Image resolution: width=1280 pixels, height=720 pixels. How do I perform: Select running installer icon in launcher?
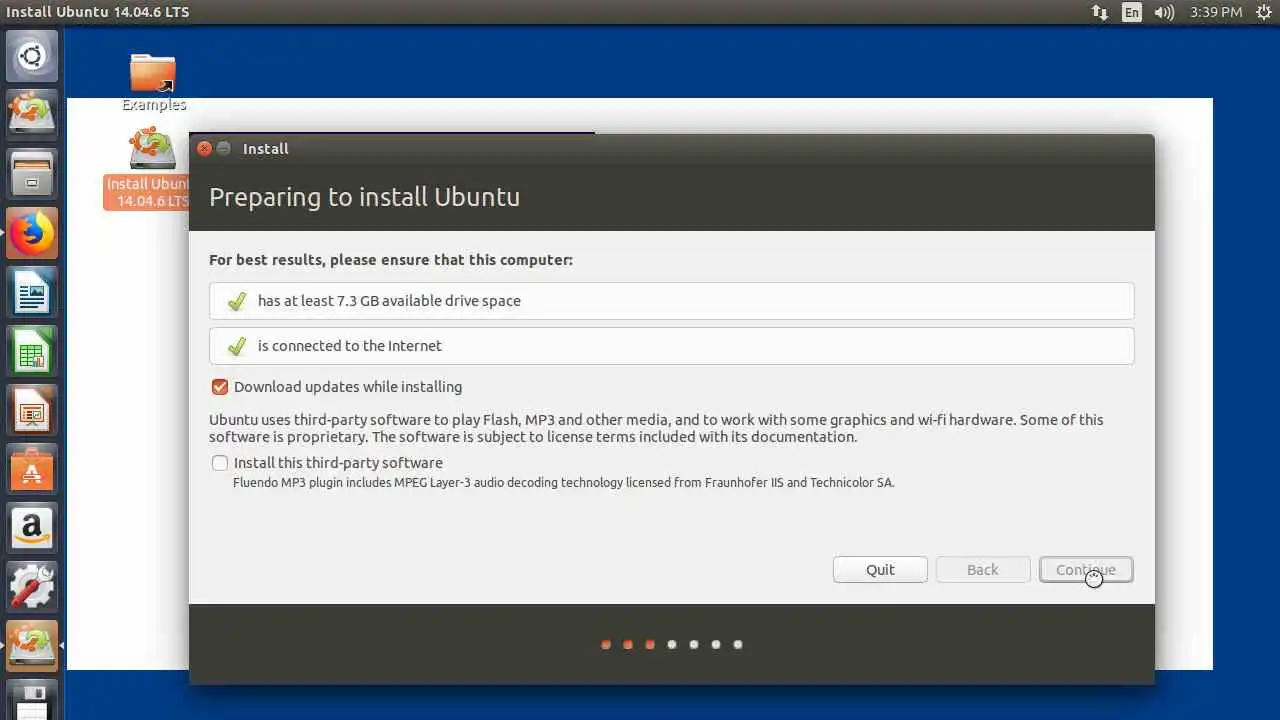click(x=32, y=647)
